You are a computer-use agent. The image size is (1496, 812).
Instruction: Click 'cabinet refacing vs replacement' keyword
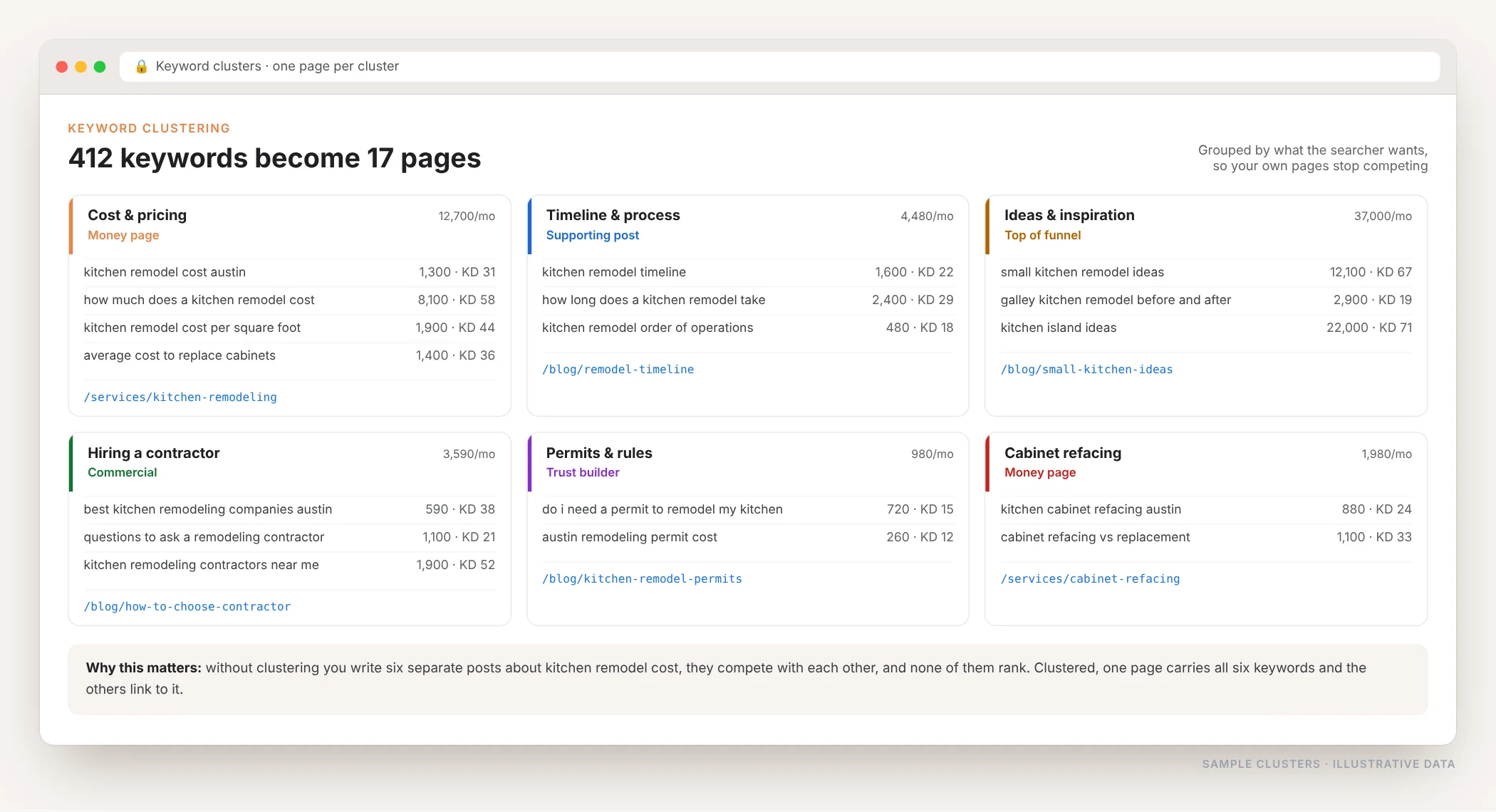click(1095, 537)
